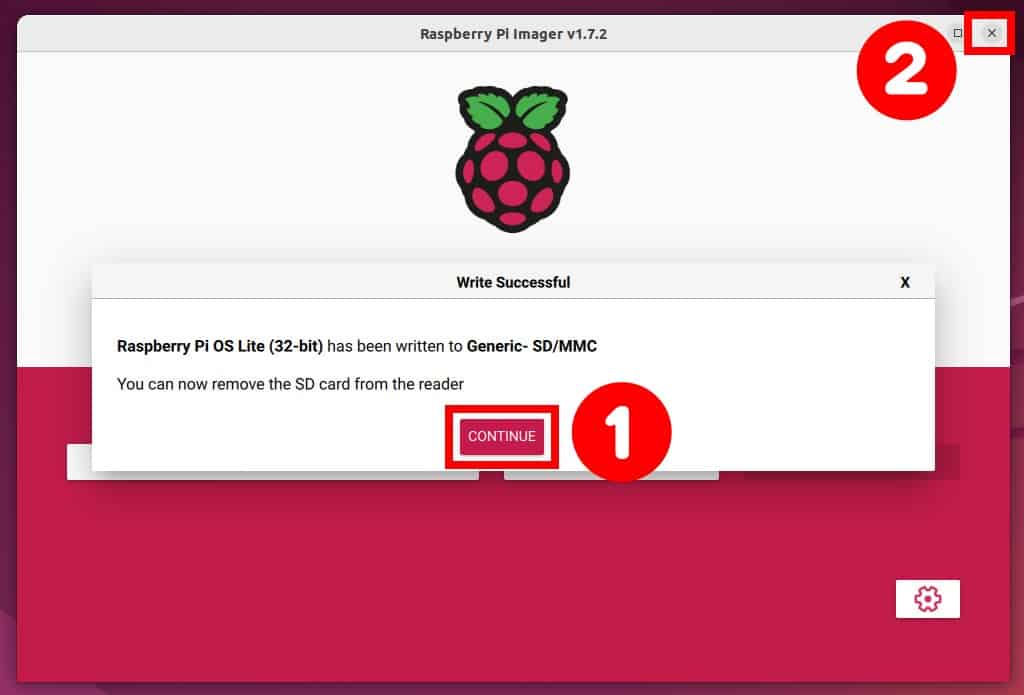Image resolution: width=1024 pixels, height=695 pixels.
Task: Maximize the Raspberry Pi Imager window
Action: (x=957, y=33)
